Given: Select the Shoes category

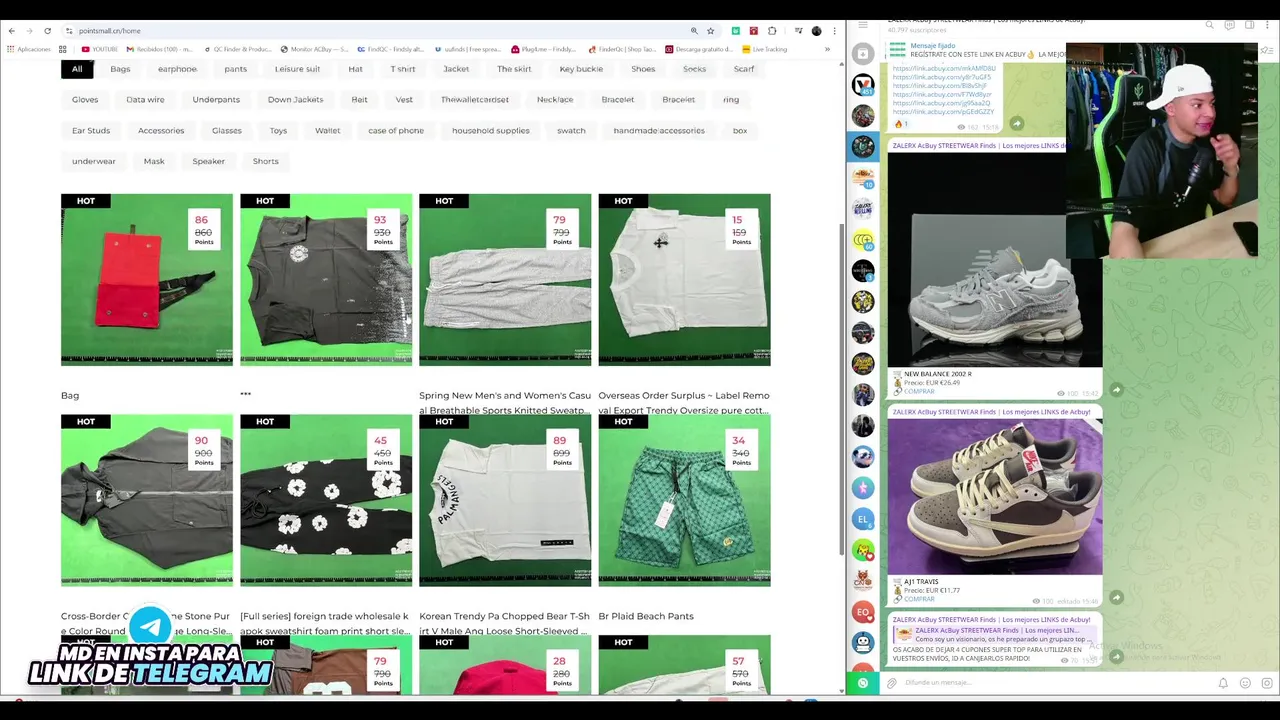Looking at the screenshot, I should (643, 69).
